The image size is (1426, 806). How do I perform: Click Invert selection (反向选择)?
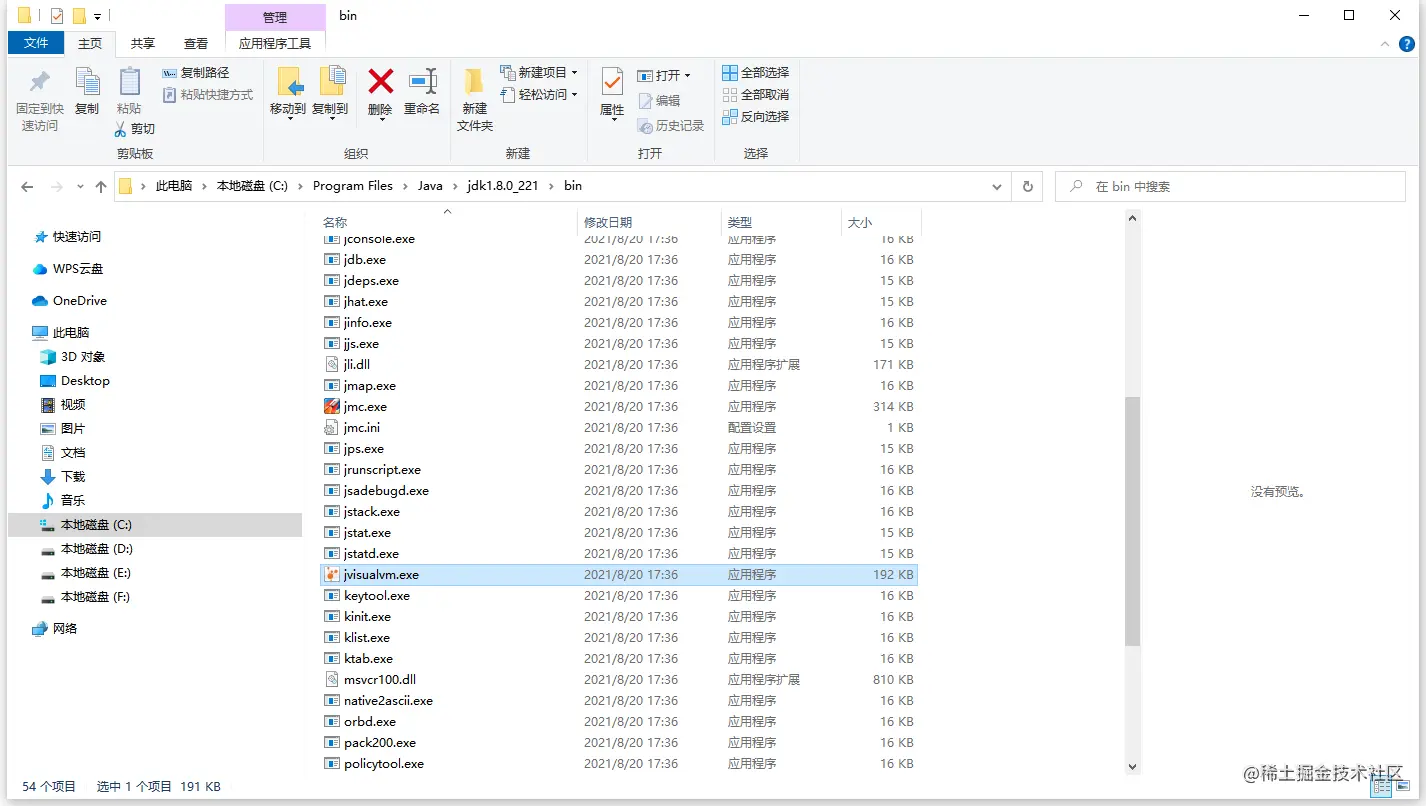756,117
